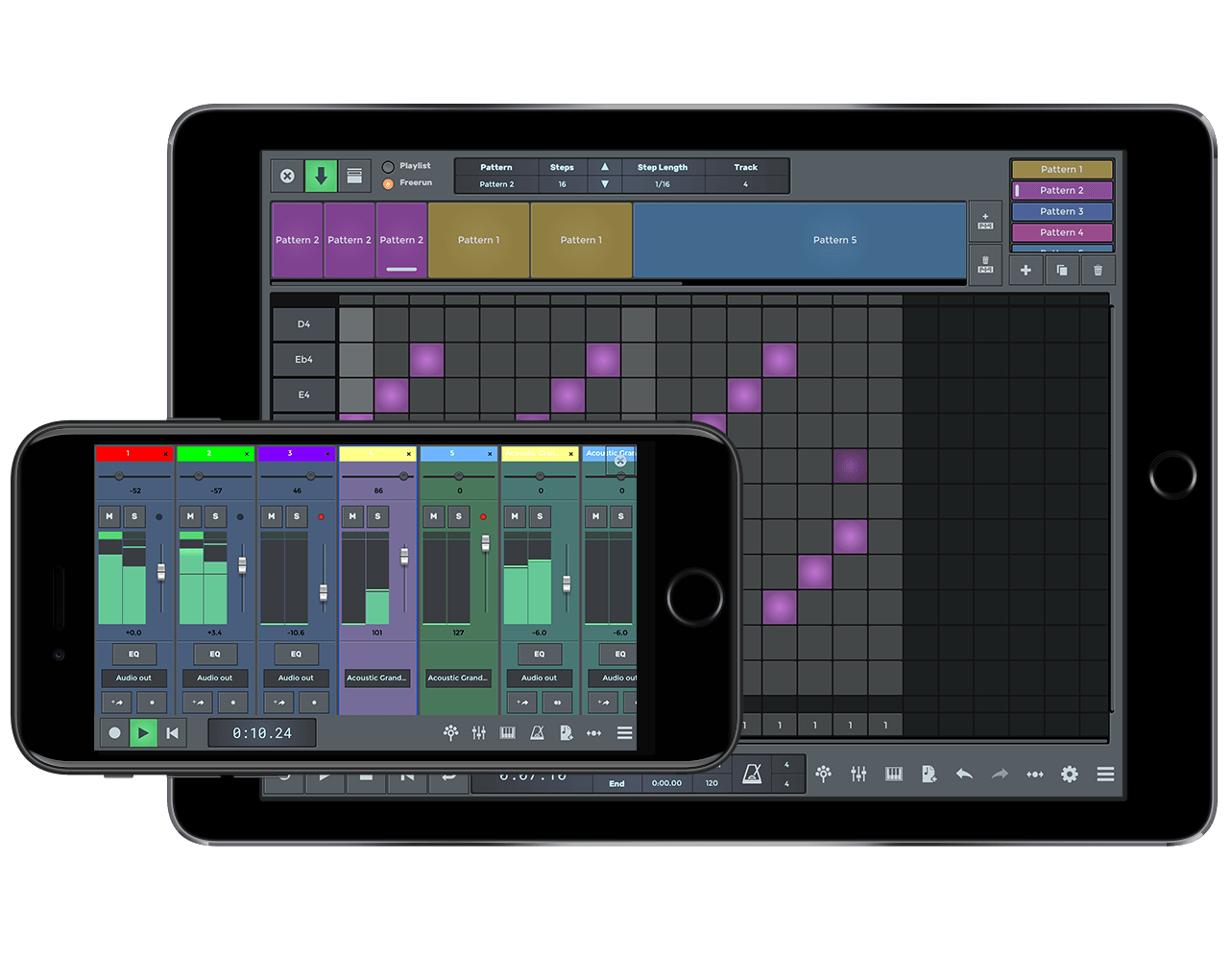This screenshot has height=978, width=1232.
Task: Open piano keyboard icon on the phone toolbar
Action: [x=508, y=733]
